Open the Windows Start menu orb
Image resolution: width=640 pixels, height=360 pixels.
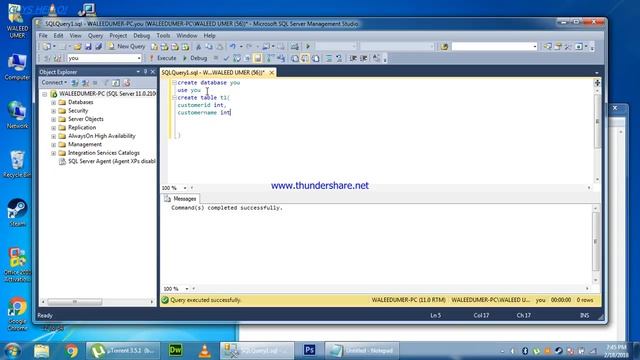tap(12, 351)
